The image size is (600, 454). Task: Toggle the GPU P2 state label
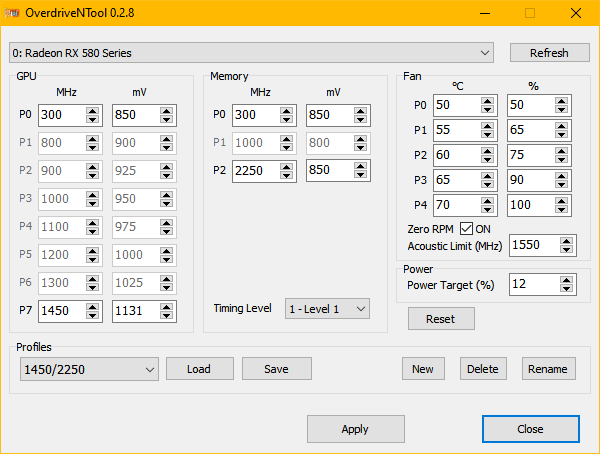coord(25,171)
